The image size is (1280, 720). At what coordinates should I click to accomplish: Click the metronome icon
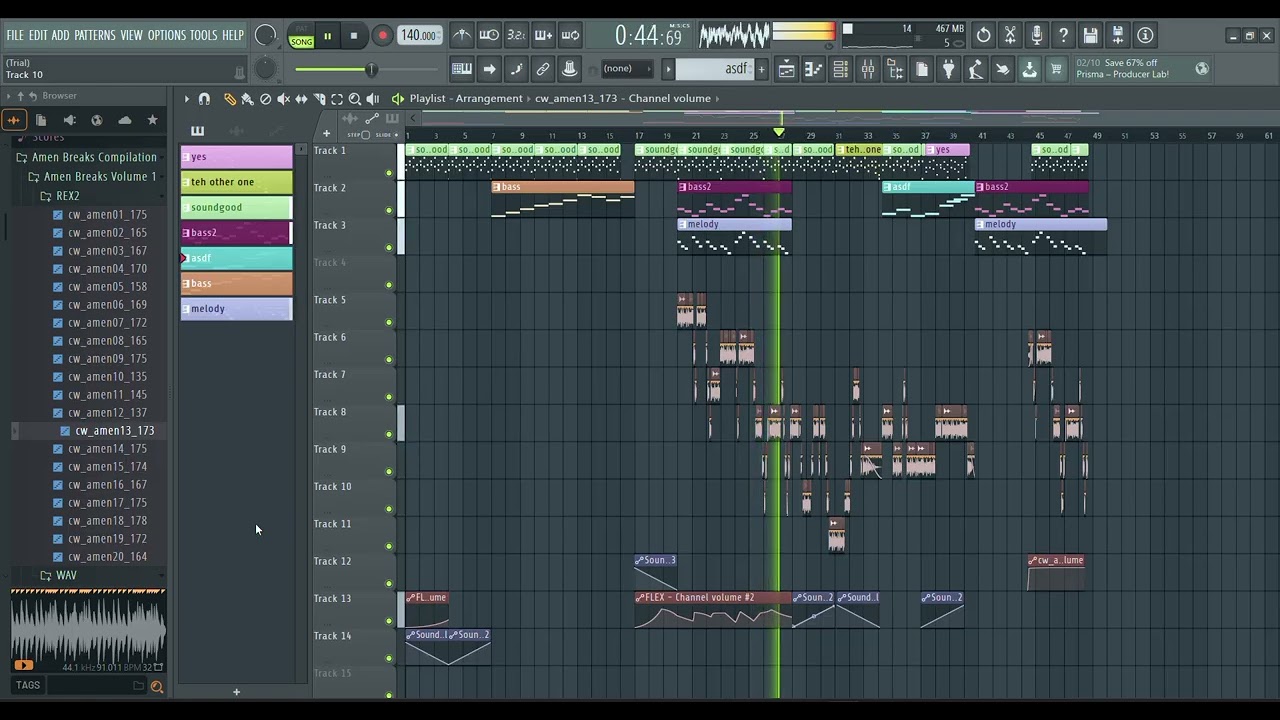click(462, 35)
